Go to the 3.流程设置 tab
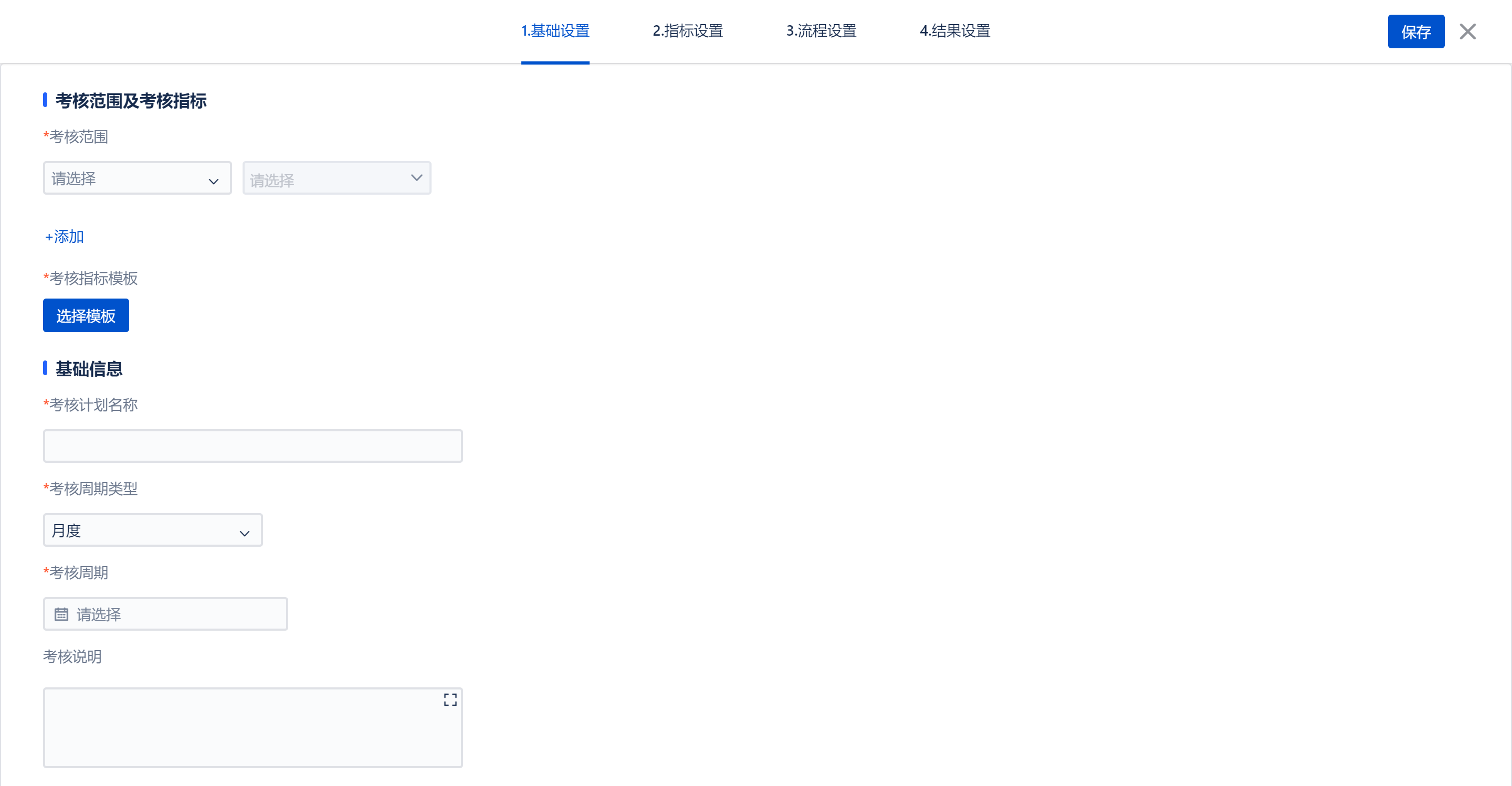Viewport: 1512px width, 786px height. click(821, 30)
